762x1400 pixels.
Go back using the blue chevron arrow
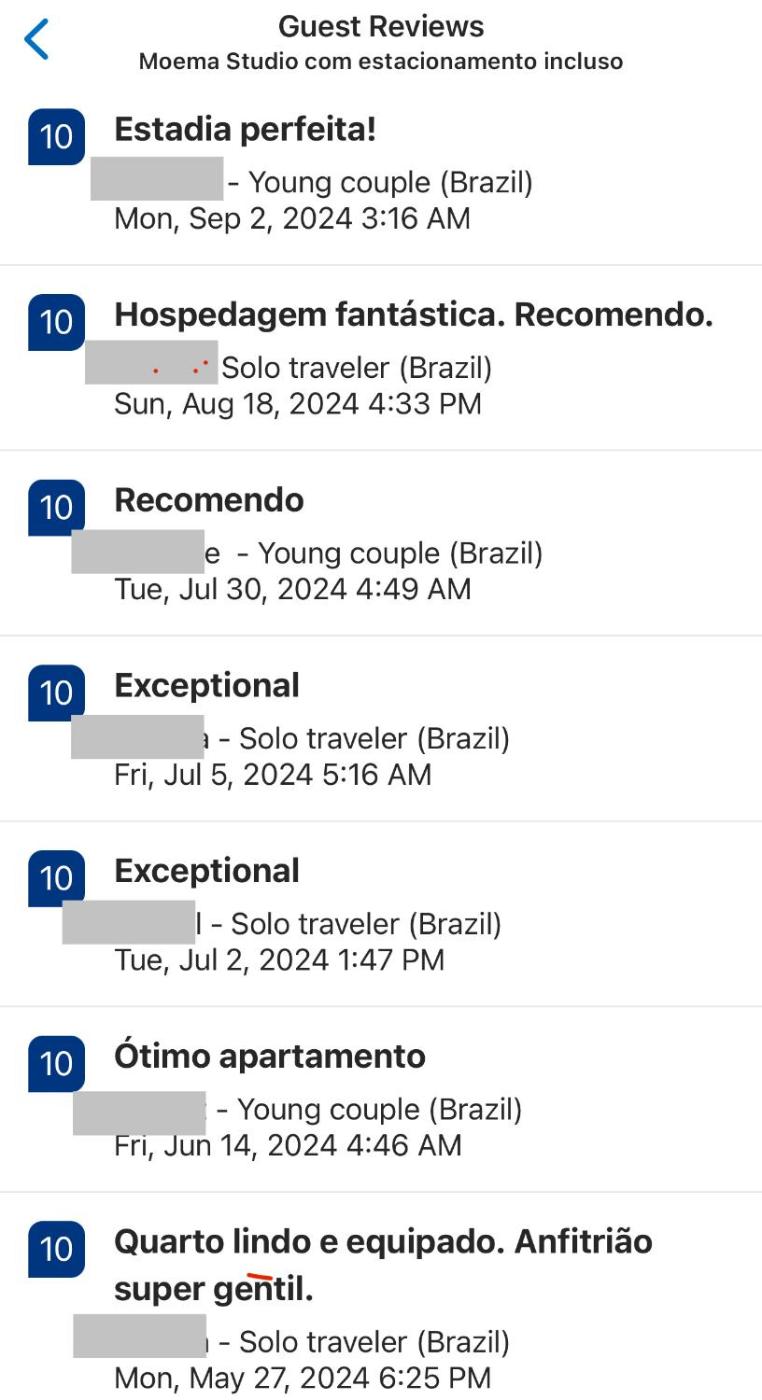pyautogui.click(x=36, y=39)
